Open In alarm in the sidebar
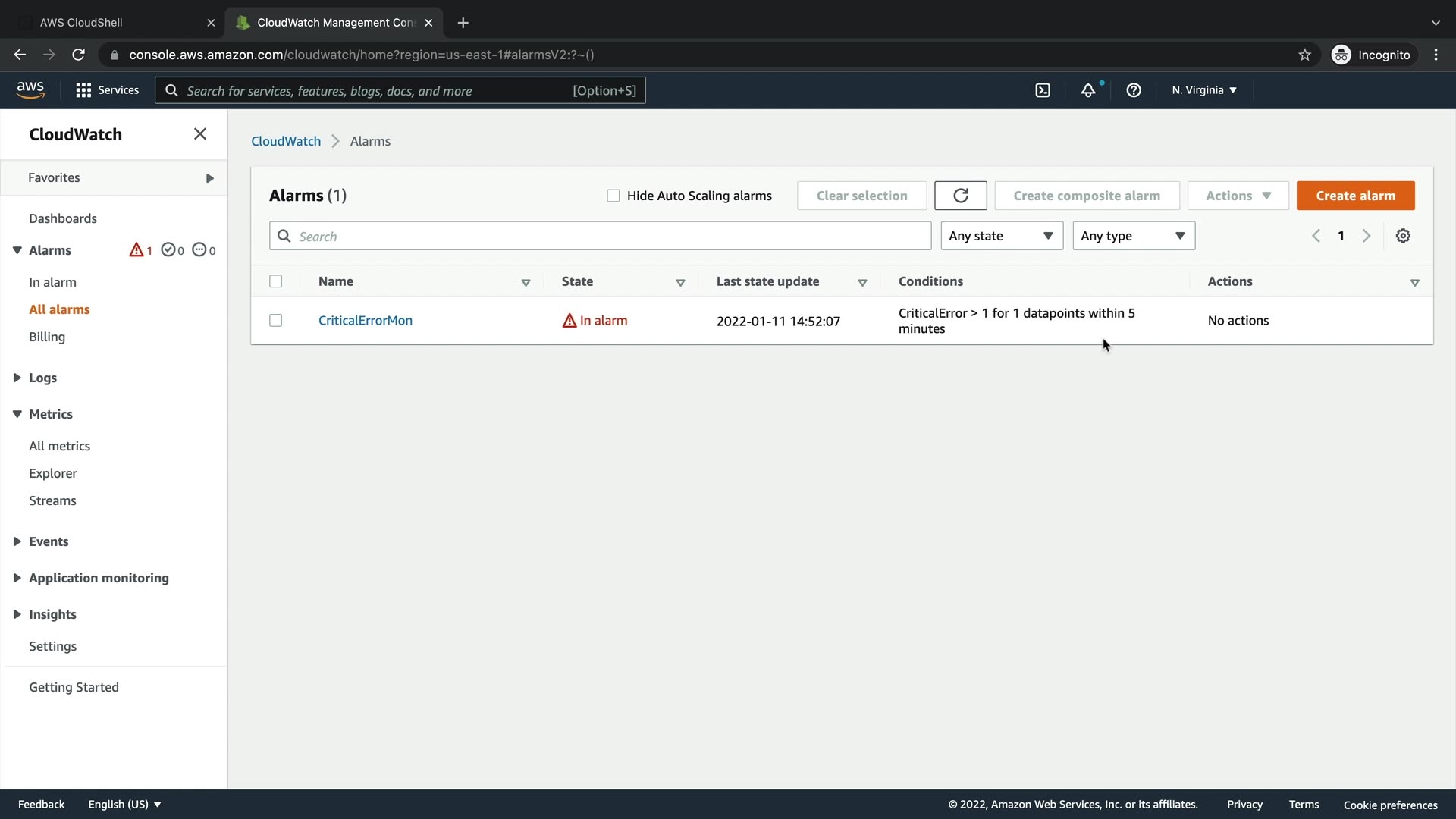The image size is (1456, 819). tap(52, 282)
